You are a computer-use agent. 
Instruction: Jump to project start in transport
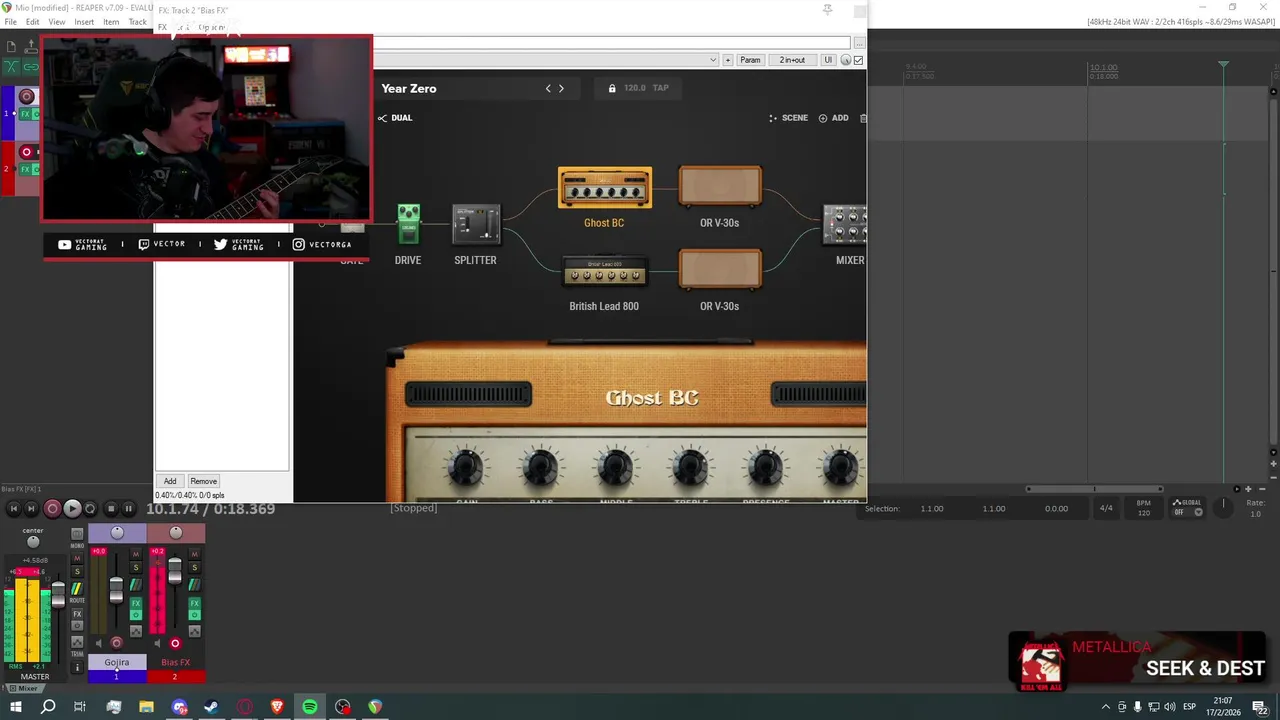tap(14, 509)
